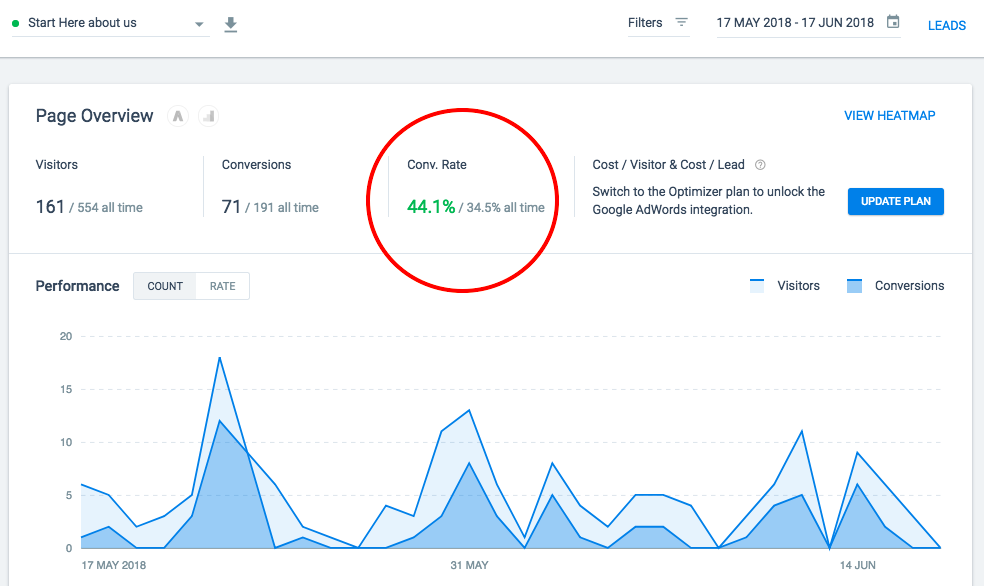Click the Conv. Rate label
The width and height of the screenshot is (984, 586).
(437, 164)
